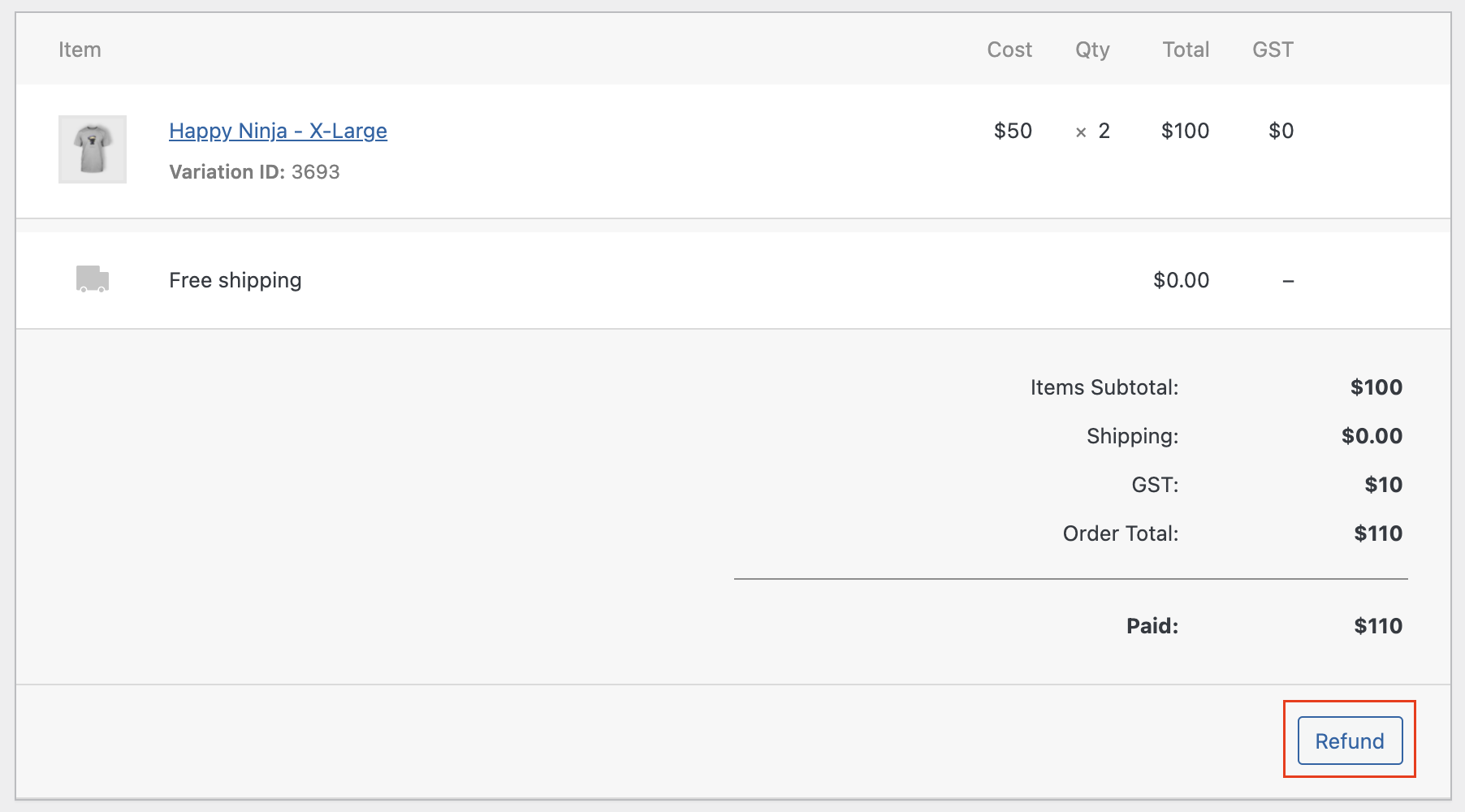Click the $0.00 amount in the Free shipping row
1465x812 pixels.
pyautogui.click(x=1181, y=280)
